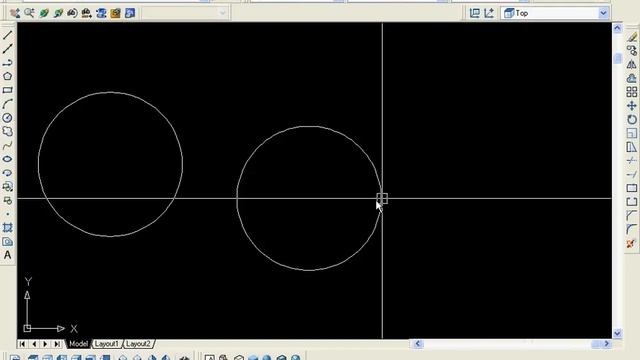Click the zoom magnifier icon in top toolbar
The image size is (640, 360).
[x=29, y=13]
